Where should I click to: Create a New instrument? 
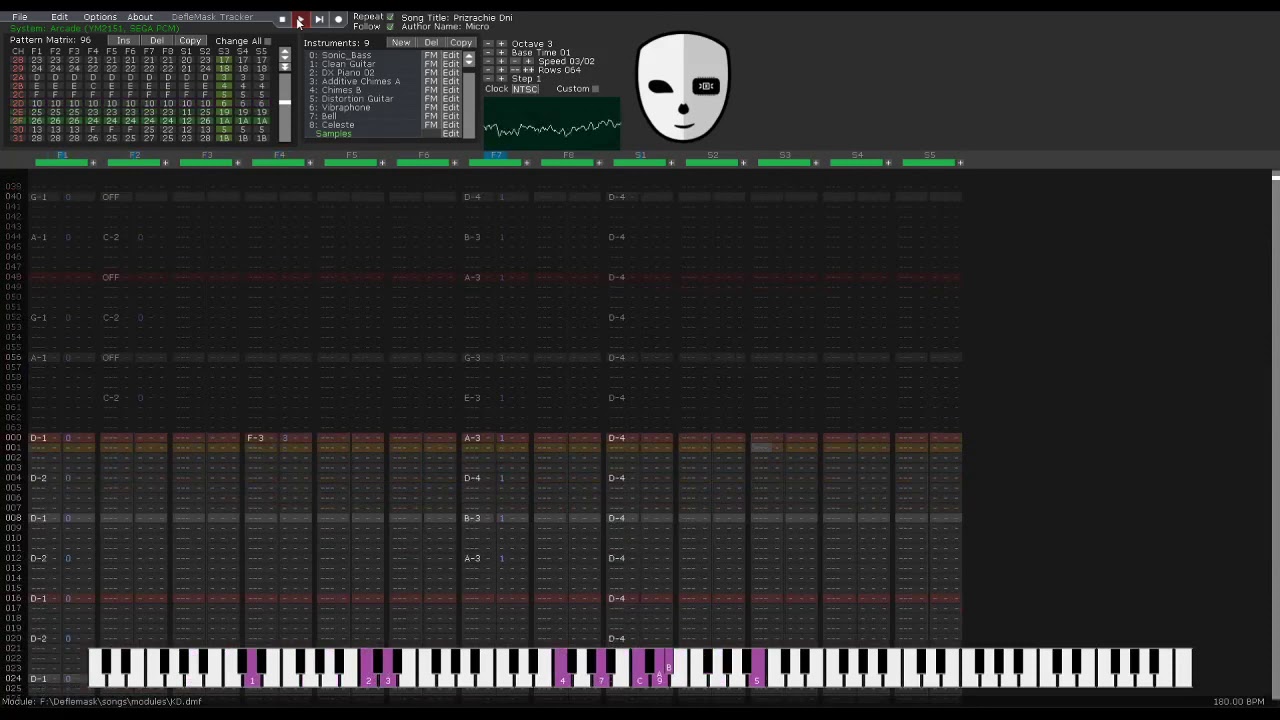coord(401,43)
